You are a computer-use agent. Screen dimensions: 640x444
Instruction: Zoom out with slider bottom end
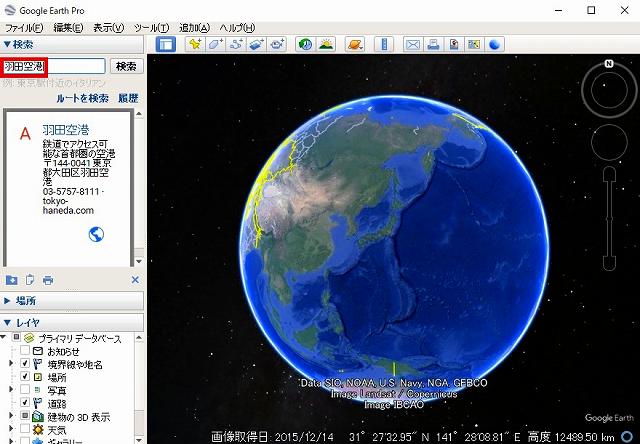609,262
